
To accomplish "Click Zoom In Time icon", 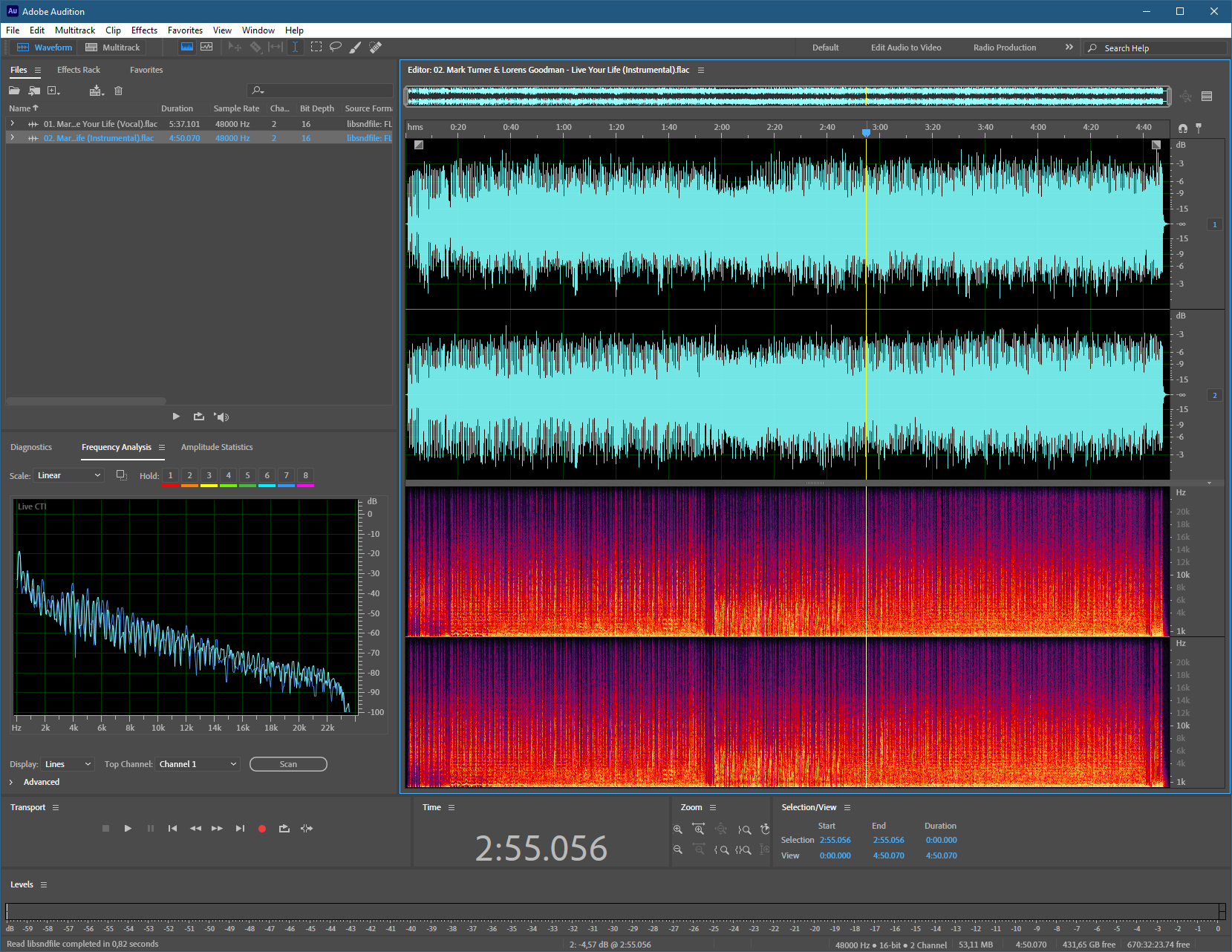I will tap(698, 829).
